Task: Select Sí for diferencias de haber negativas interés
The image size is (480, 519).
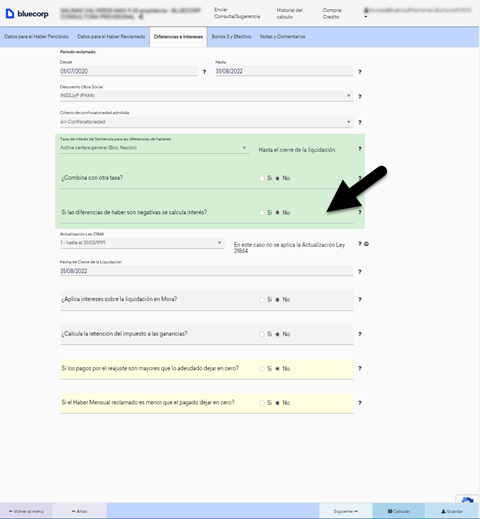Action: click(x=262, y=213)
